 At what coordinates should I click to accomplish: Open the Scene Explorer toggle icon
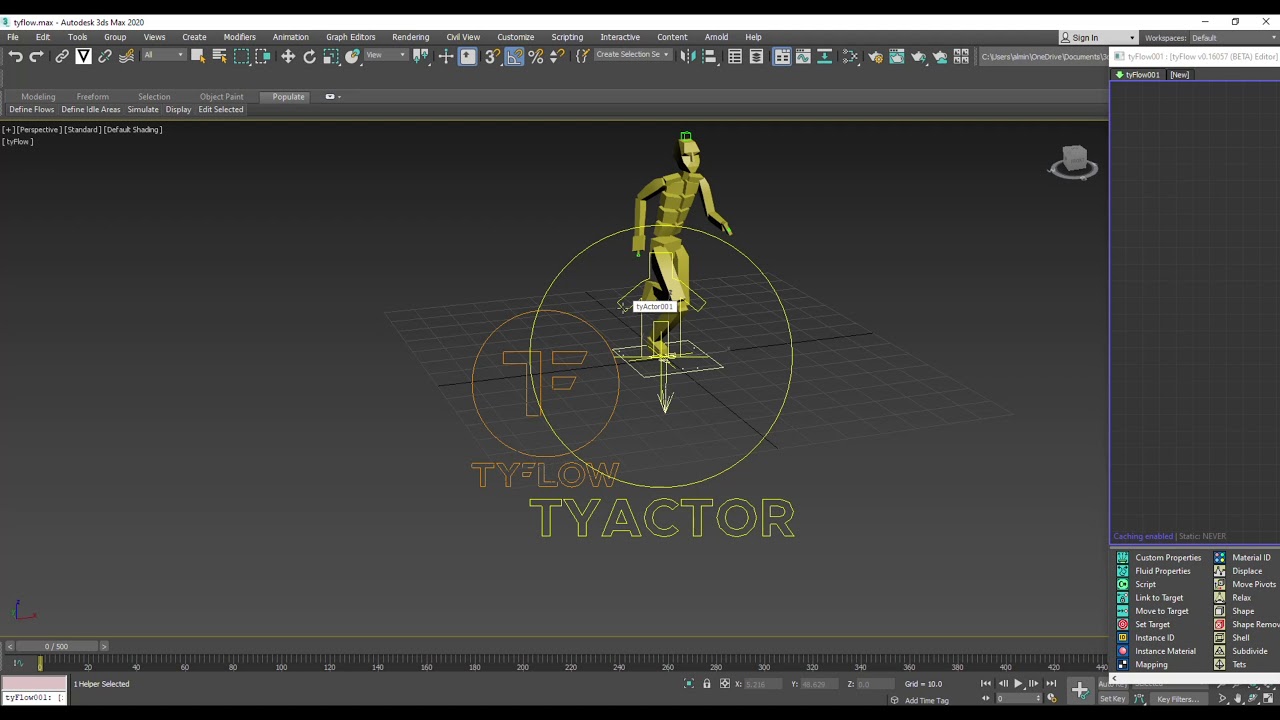(735, 57)
